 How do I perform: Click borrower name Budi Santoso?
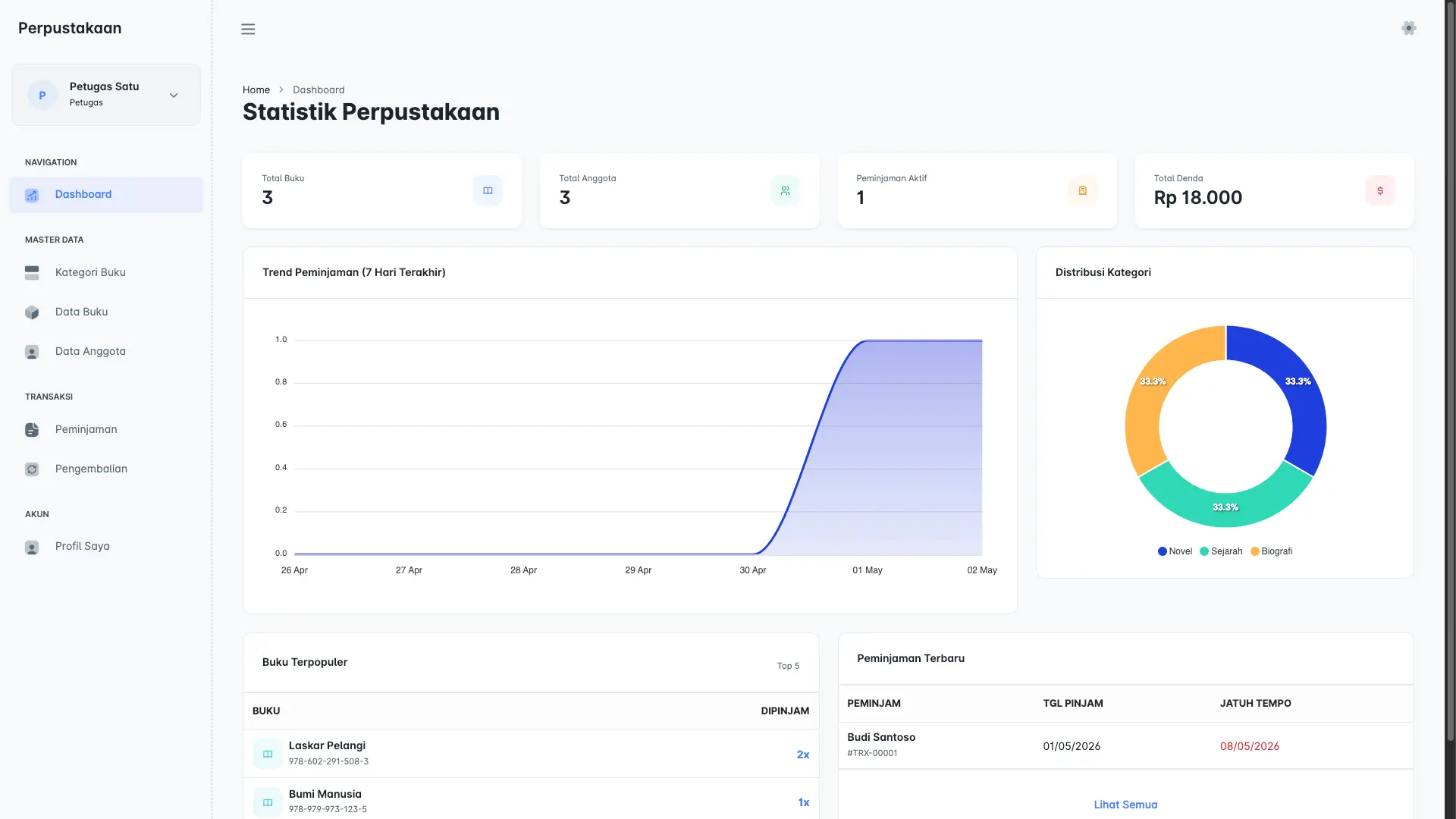pos(881,737)
